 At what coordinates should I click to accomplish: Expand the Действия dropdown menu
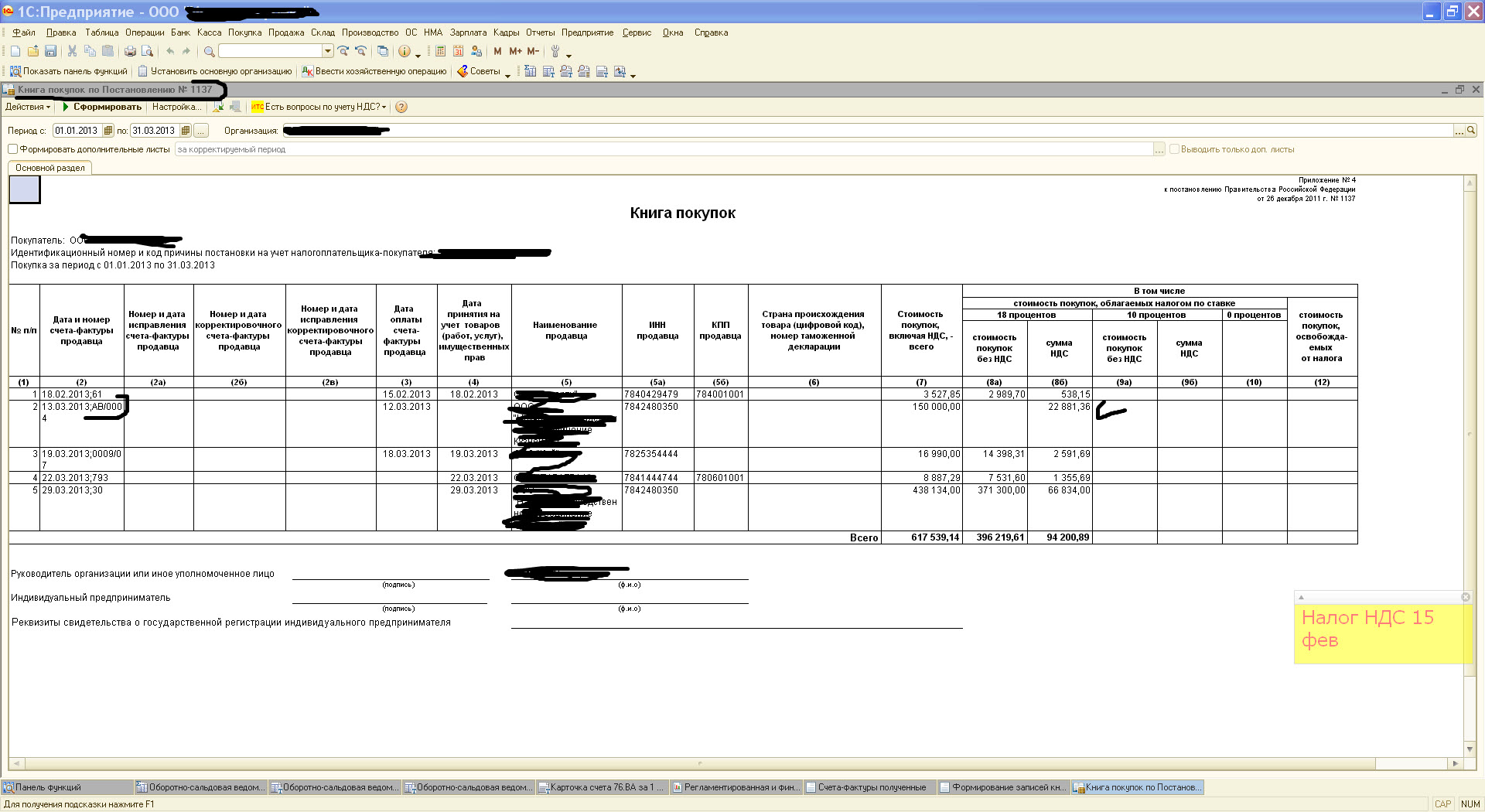pos(28,107)
